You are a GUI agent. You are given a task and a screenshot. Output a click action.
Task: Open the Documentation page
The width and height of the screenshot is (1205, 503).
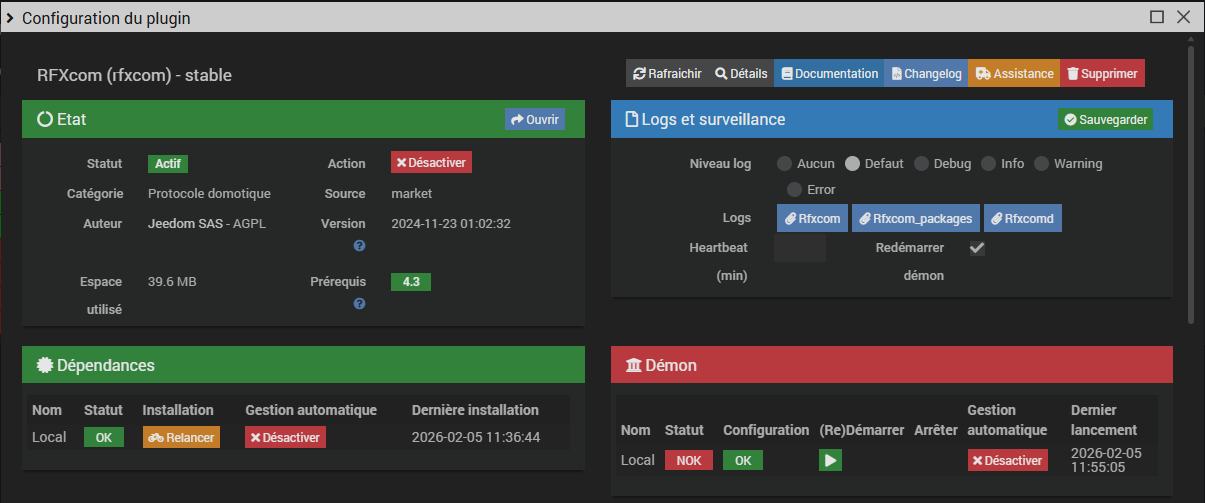pos(829,74)
